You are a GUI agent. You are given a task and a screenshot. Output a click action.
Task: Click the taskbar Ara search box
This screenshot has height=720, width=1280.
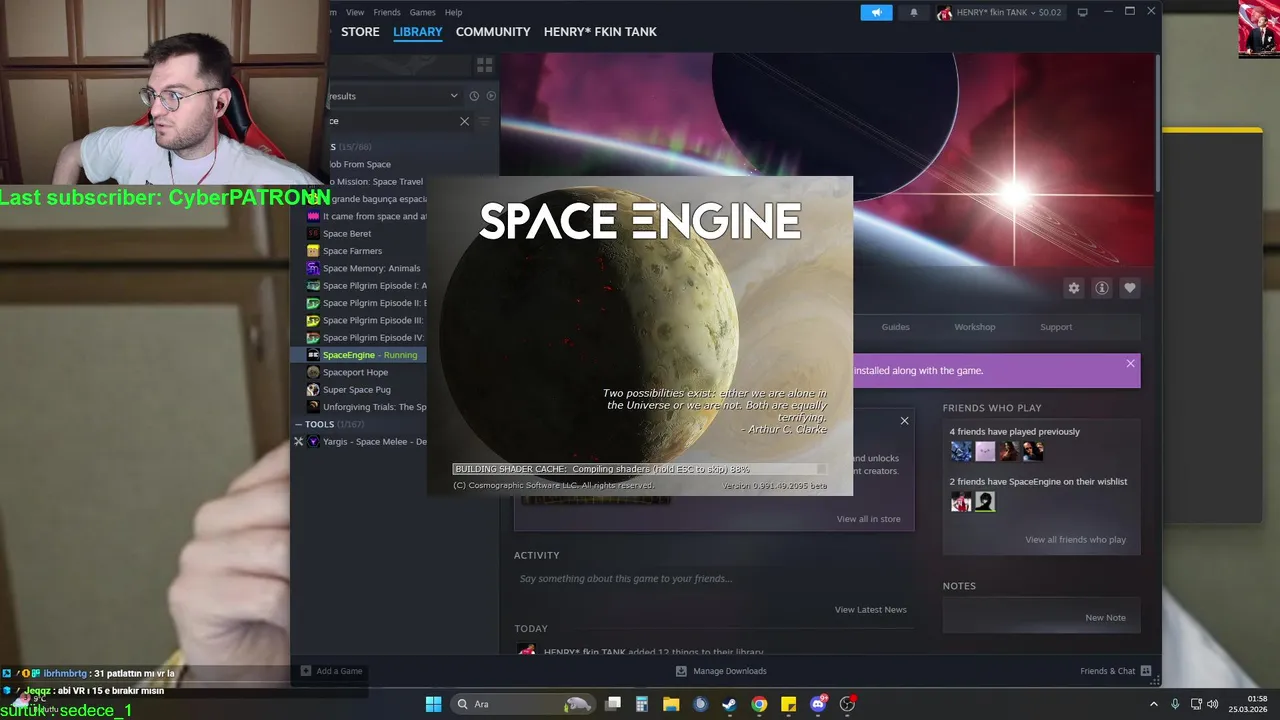(x=522, y=704)
